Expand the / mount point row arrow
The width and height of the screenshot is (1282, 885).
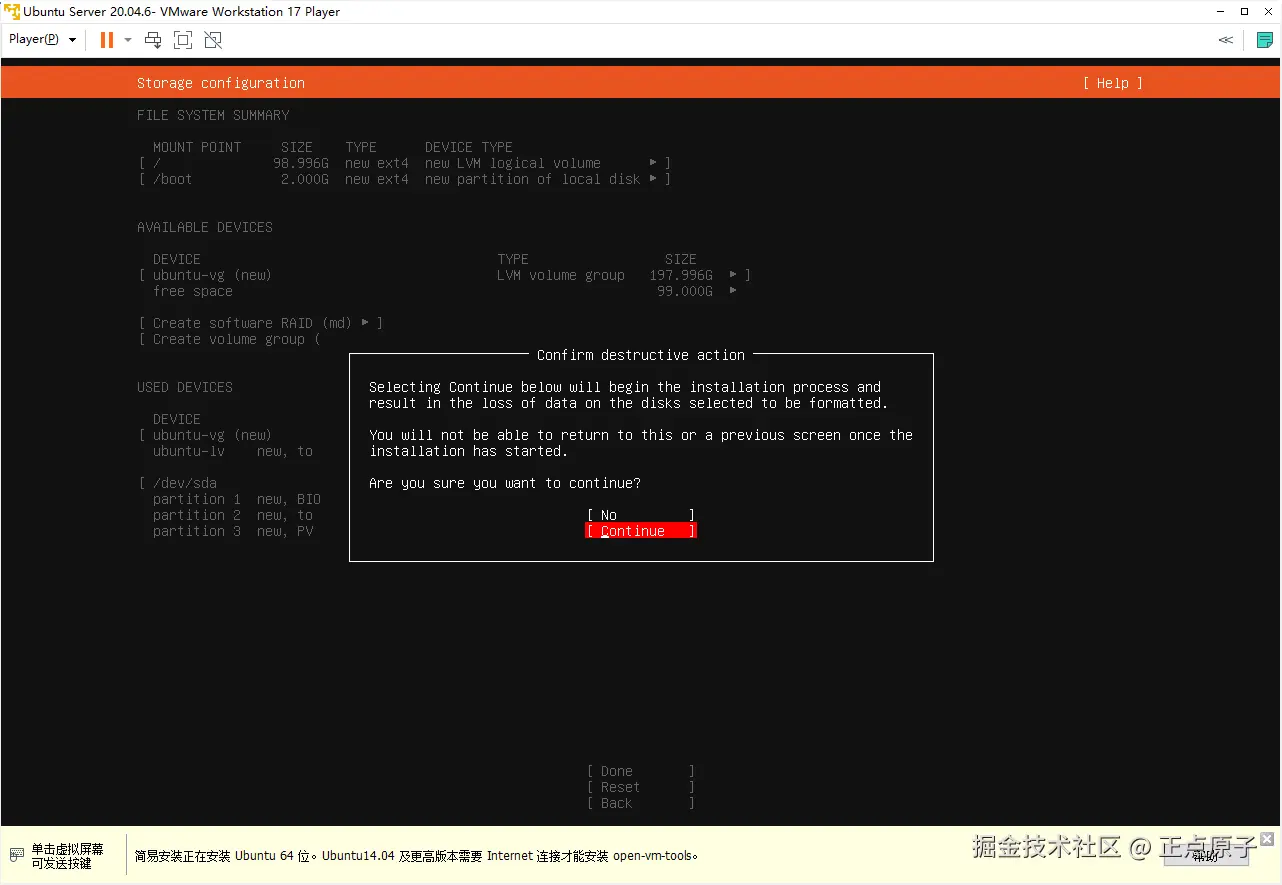click(x=653, y=163)
